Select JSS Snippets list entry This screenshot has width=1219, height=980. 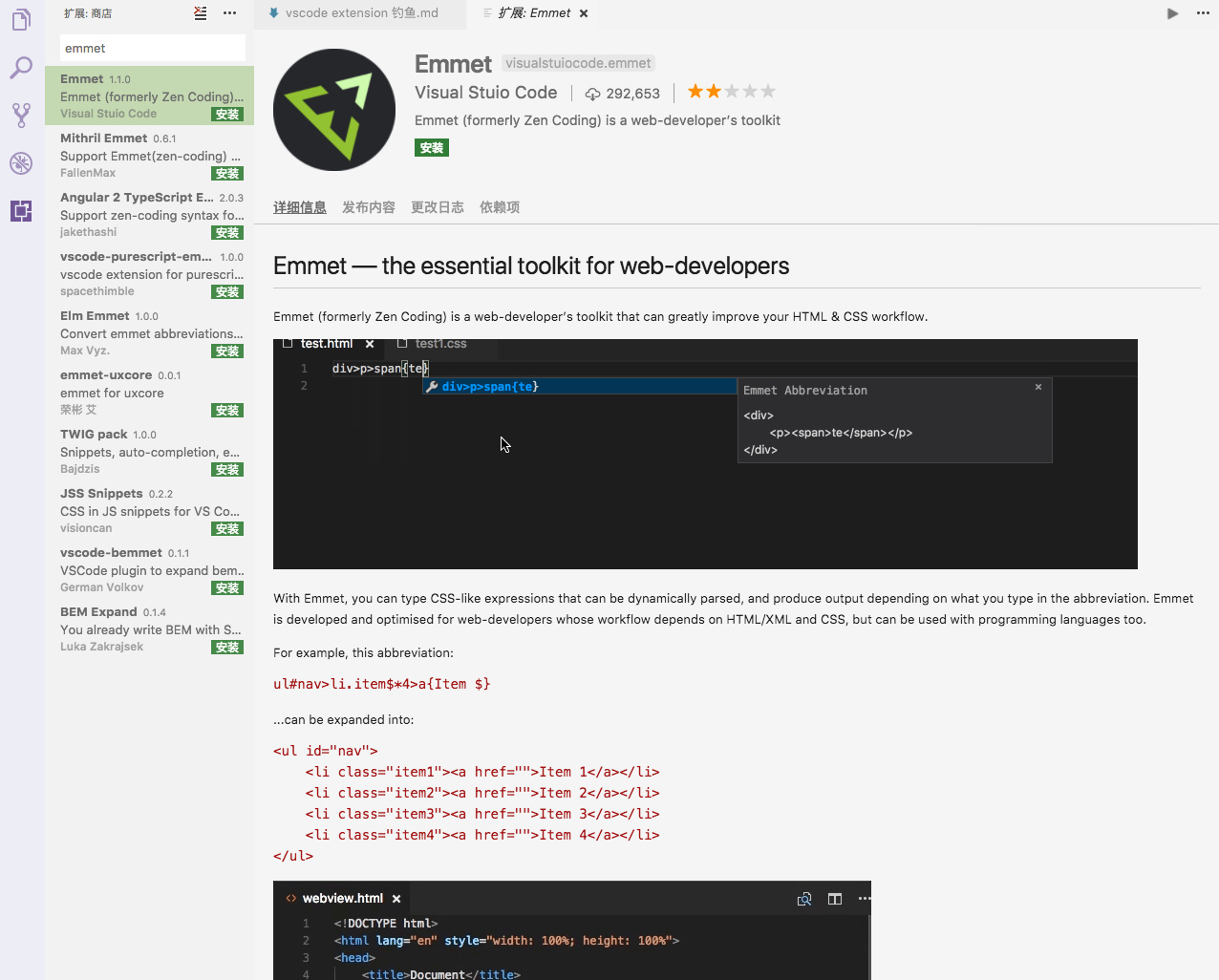[149, 510]
